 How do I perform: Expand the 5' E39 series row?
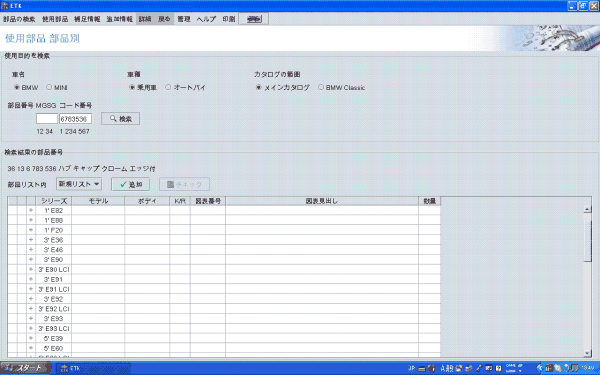(31, 338)
